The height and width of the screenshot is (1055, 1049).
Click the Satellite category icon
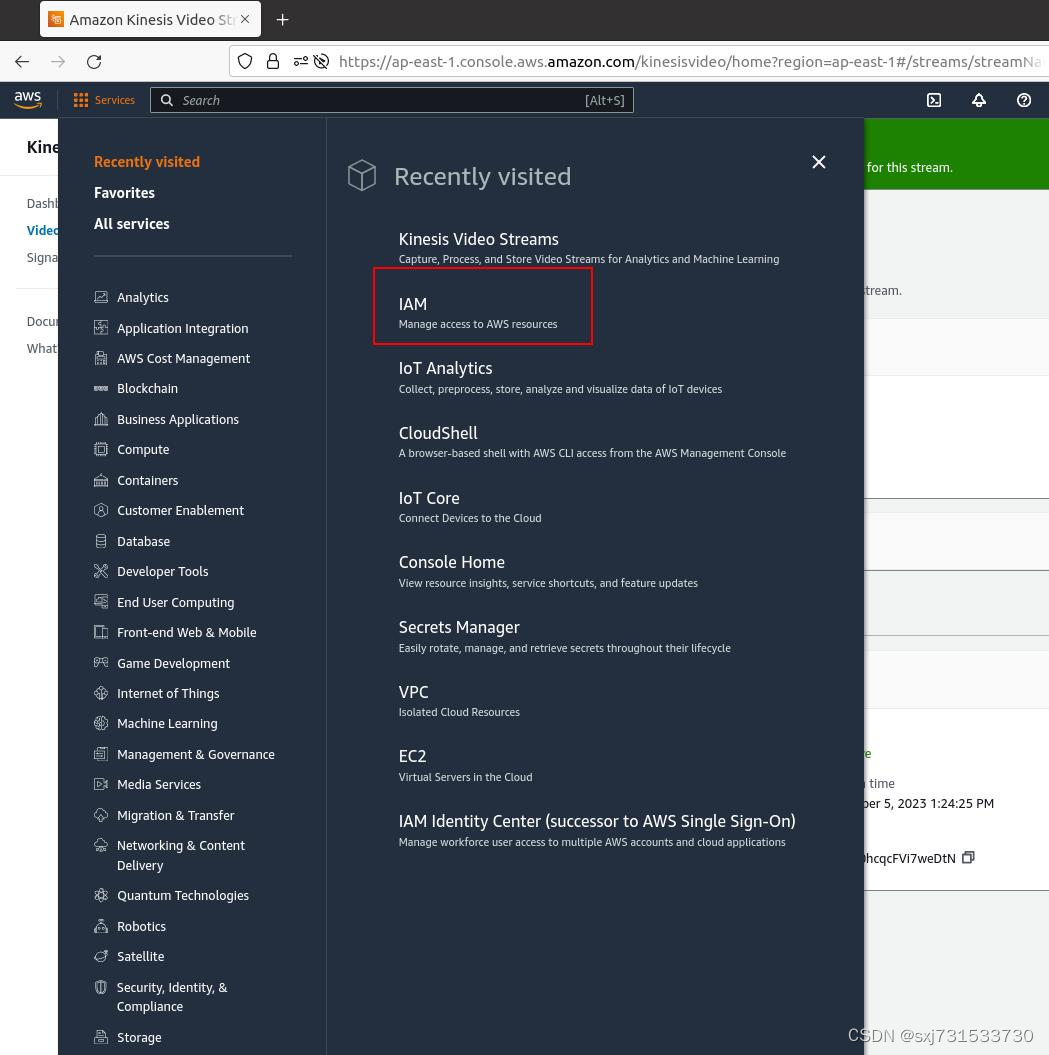pos(101,956)
